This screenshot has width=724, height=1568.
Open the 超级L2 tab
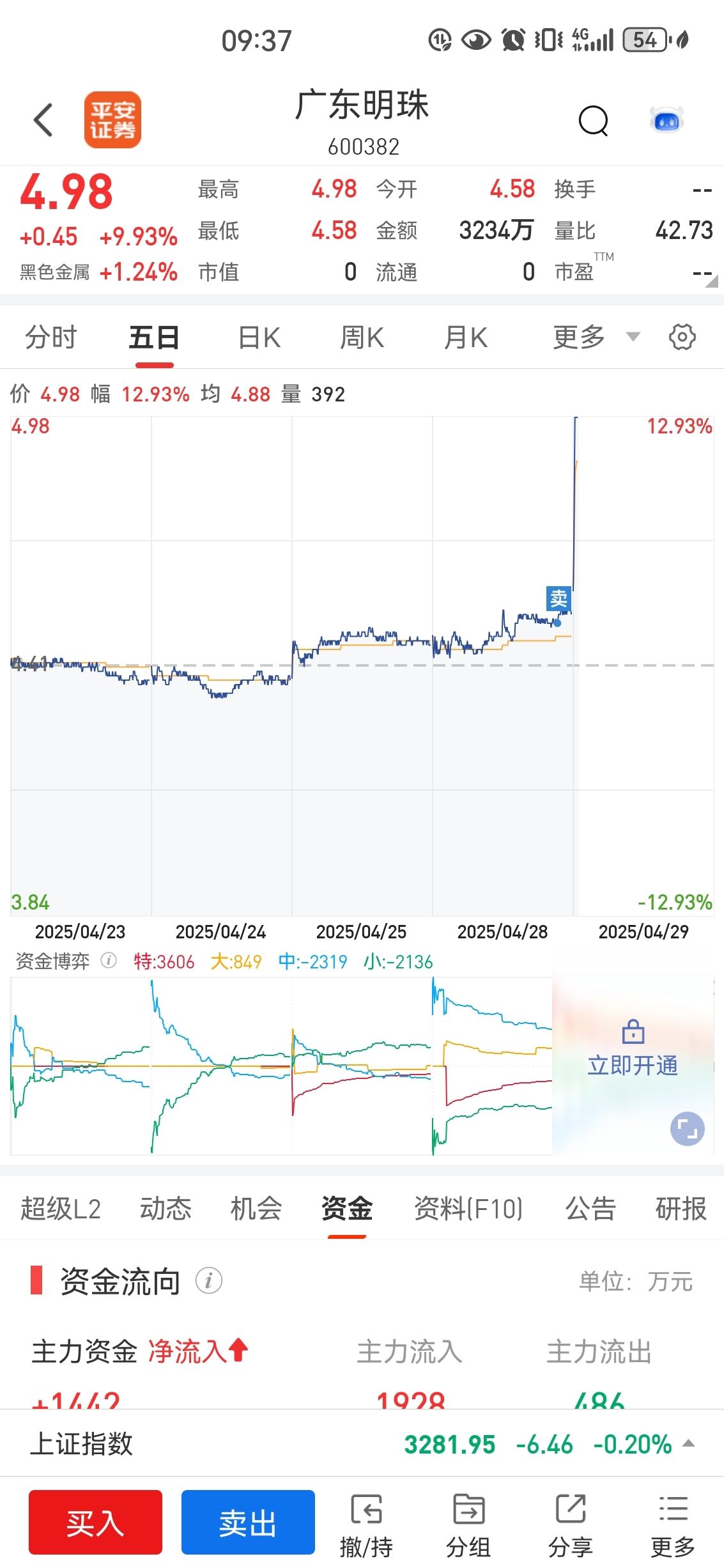[x=61, y=1209]
